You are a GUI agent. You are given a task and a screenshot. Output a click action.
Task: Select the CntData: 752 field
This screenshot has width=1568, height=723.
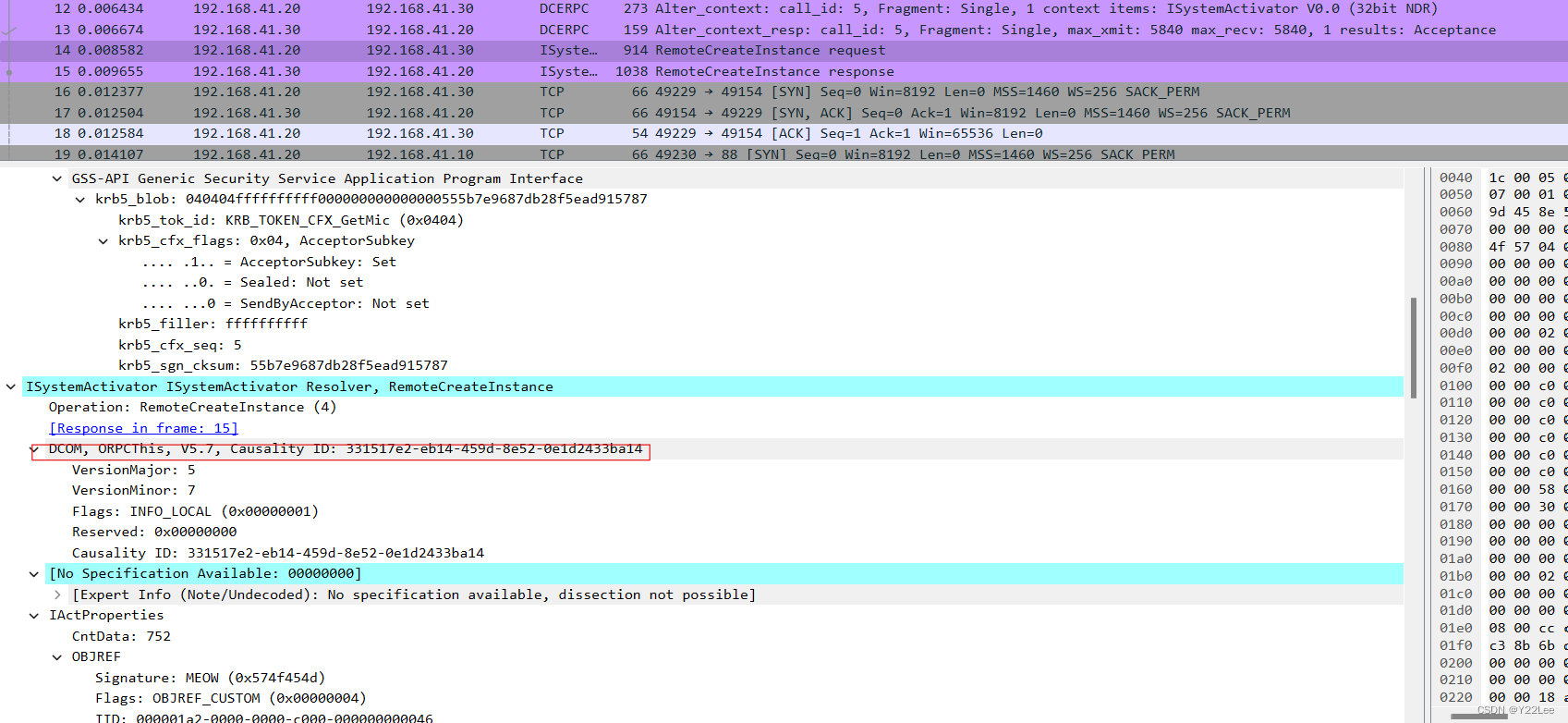click(121, 636)
